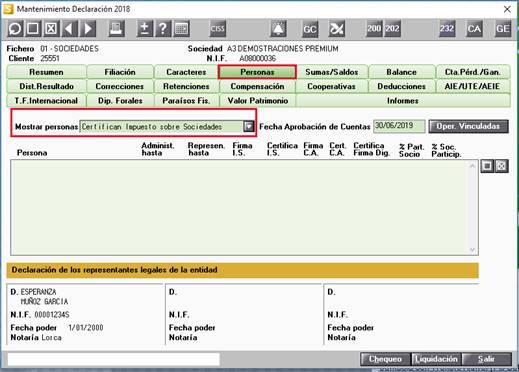Click the Oper. Vinculadas button
Viewport: 519px width, 372px height.
click(468, 126)
